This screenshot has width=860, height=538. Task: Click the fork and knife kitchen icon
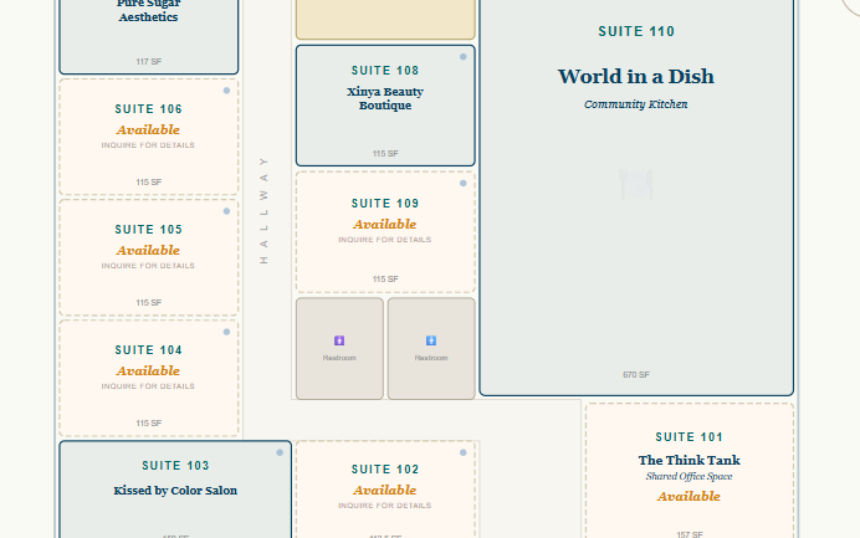click(x=635, y=183)
